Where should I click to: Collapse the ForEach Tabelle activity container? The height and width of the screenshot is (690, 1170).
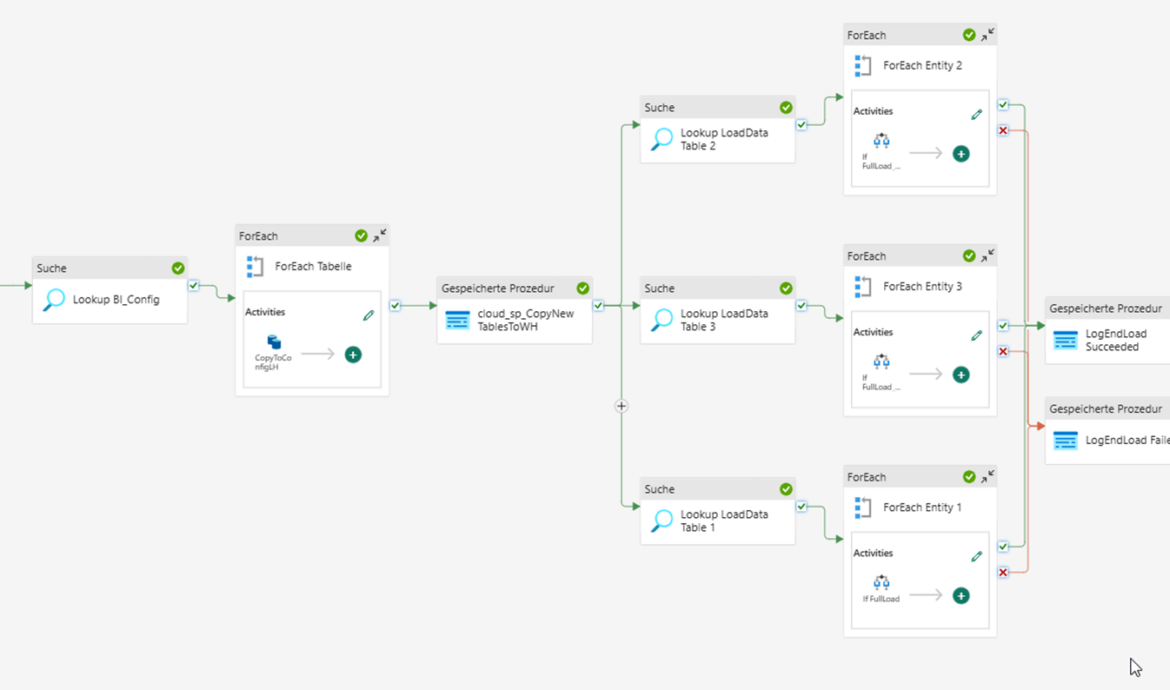point(380,236)
